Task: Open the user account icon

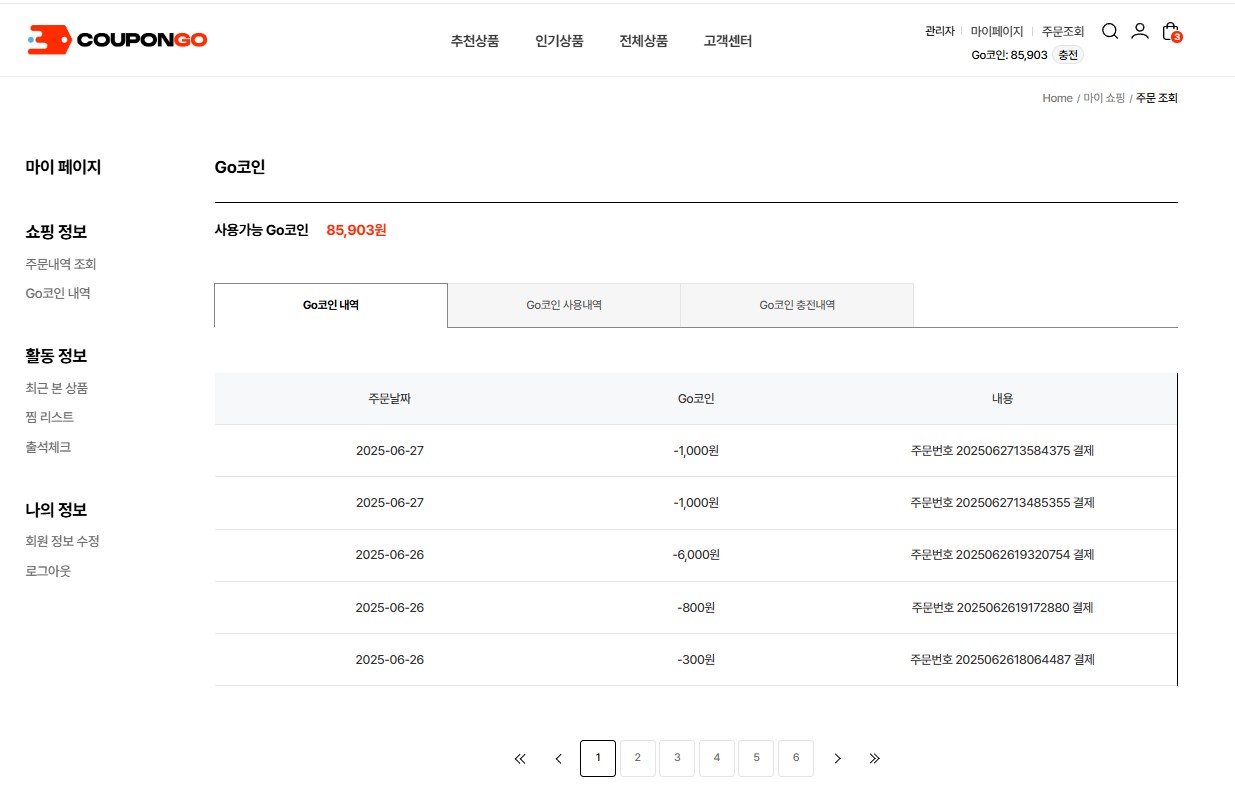Action: pyautogui.click(x=1140, y=31)
